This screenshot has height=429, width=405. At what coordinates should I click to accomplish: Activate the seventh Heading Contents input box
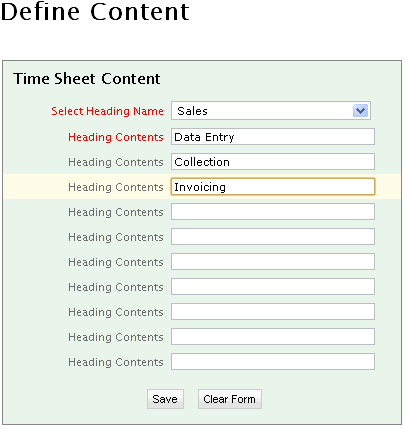pos(273,287)
